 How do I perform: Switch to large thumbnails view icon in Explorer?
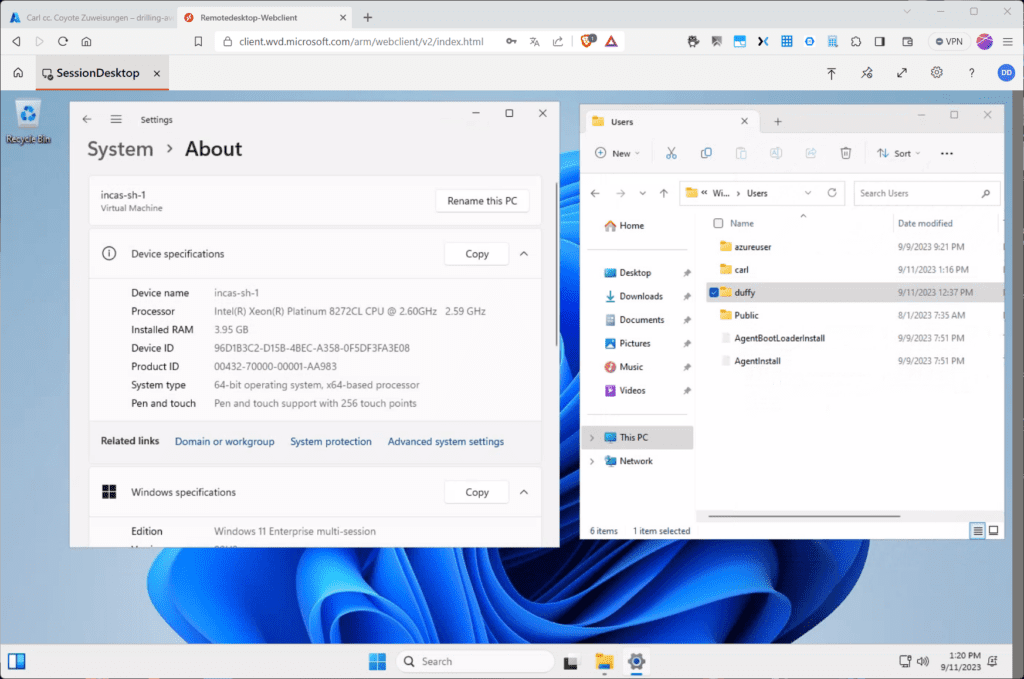coord(993,531)
